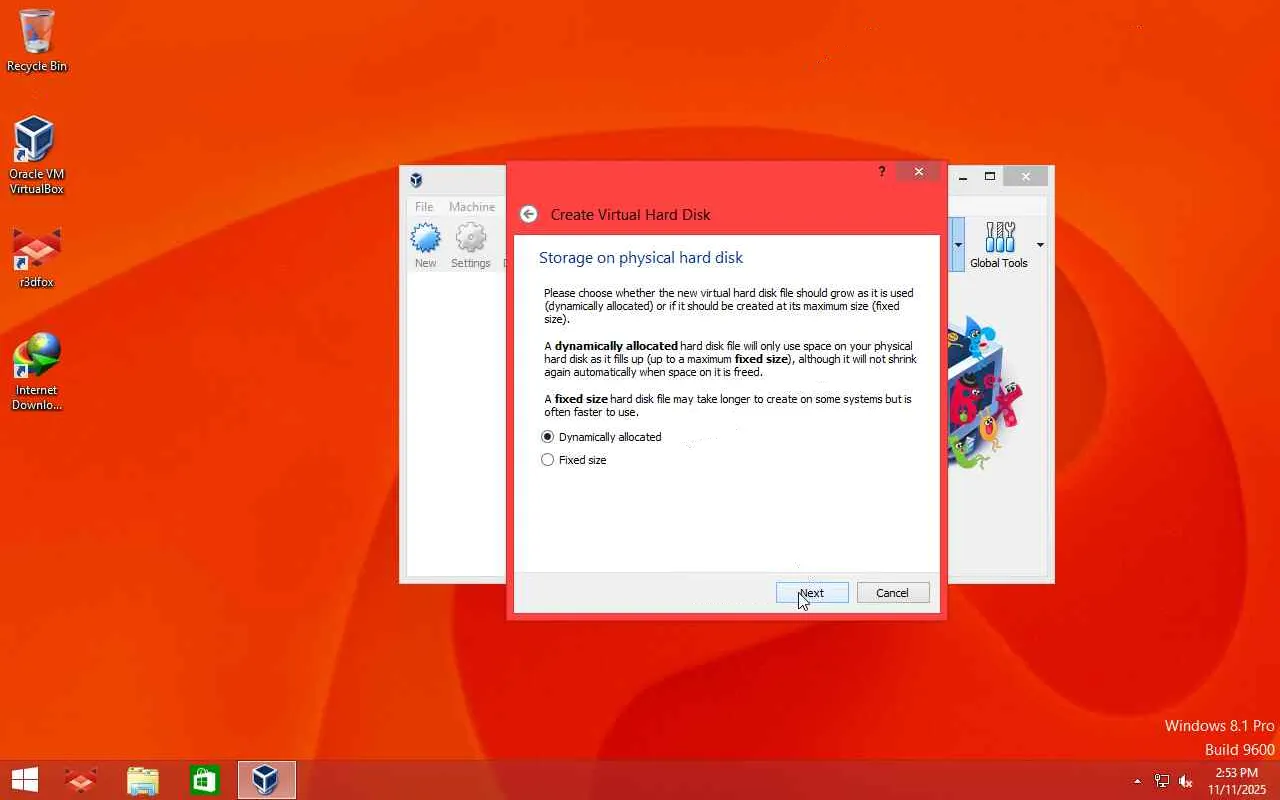Show hidden system tray icons
The image size is (1280, 800).
tap(1137, 781)
